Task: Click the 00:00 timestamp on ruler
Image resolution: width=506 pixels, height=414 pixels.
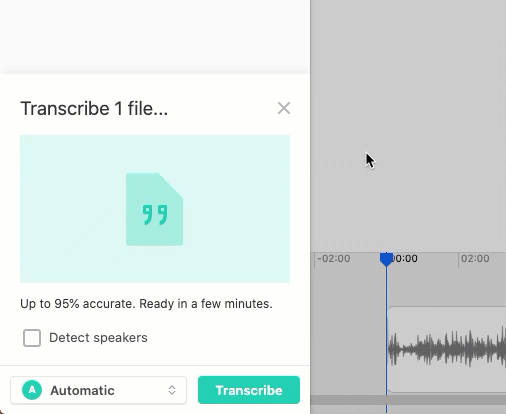Action: (405, 258)
